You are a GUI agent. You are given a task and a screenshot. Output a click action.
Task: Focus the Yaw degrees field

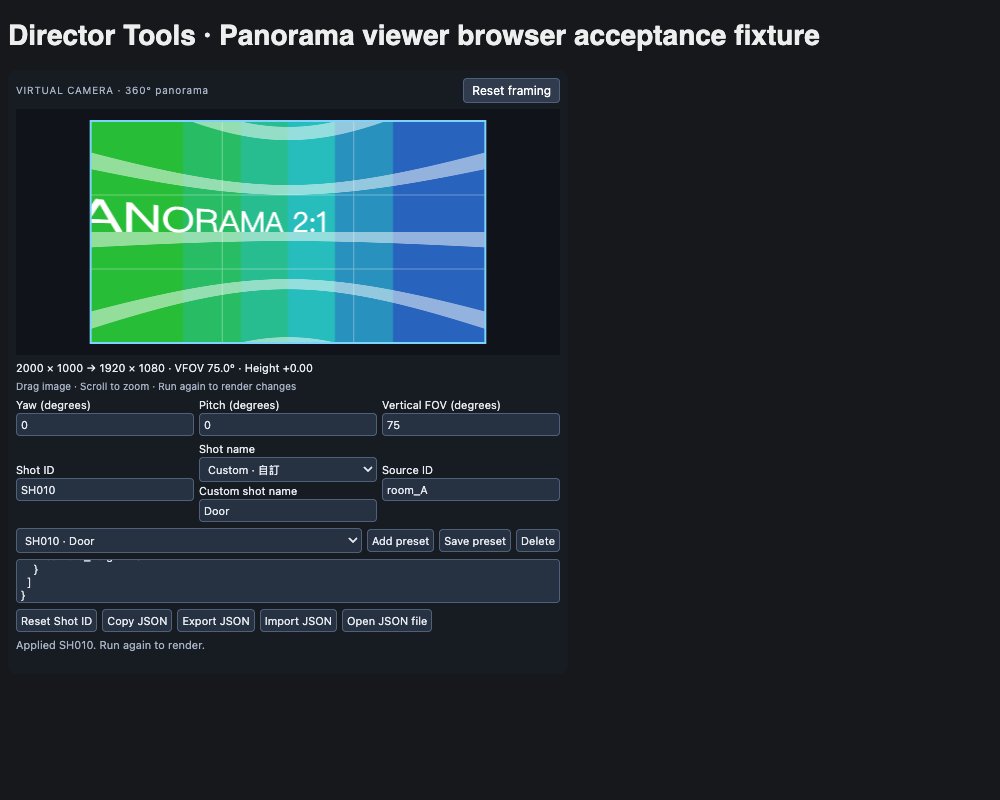pos(105,425)
